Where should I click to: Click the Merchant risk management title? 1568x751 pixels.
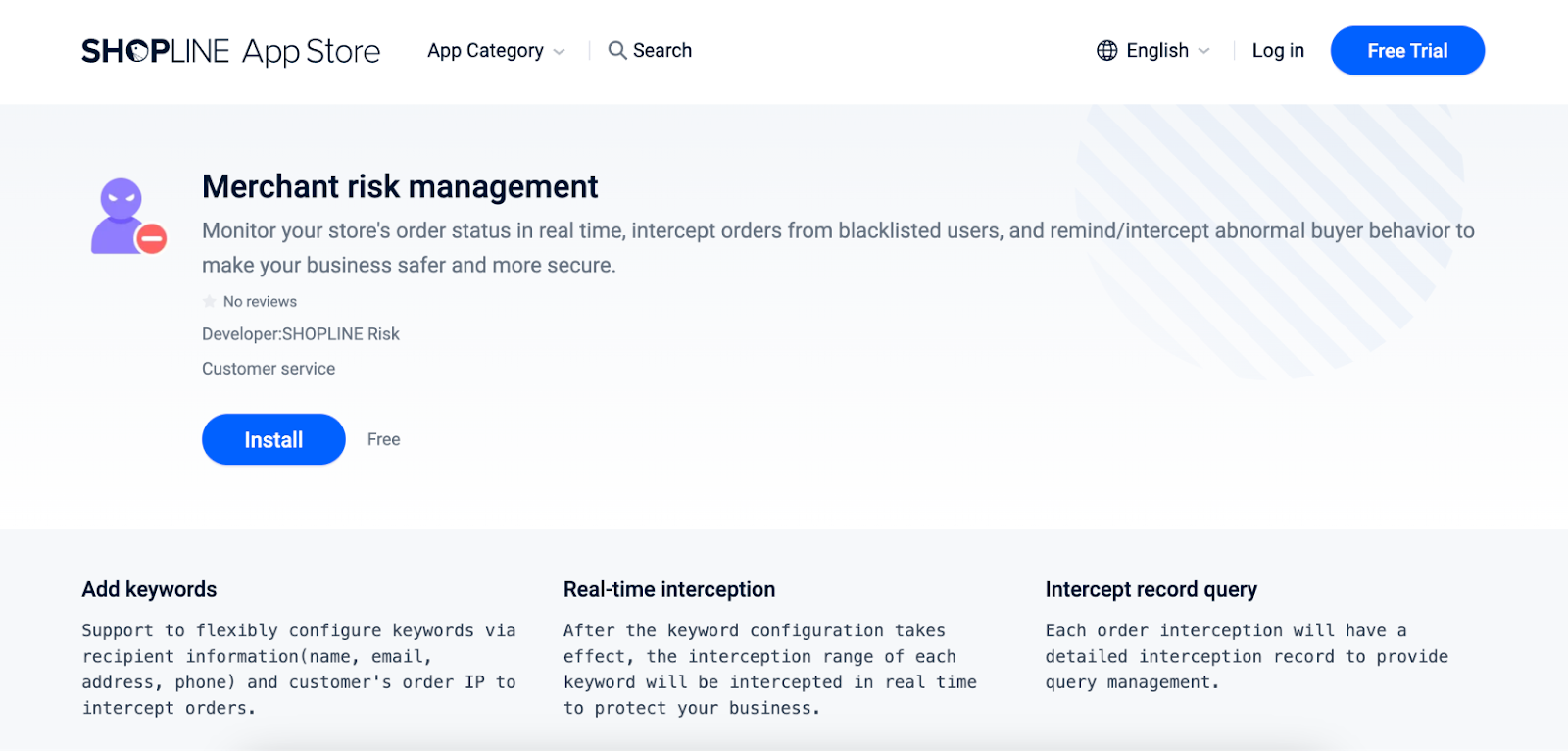[400, 186]
